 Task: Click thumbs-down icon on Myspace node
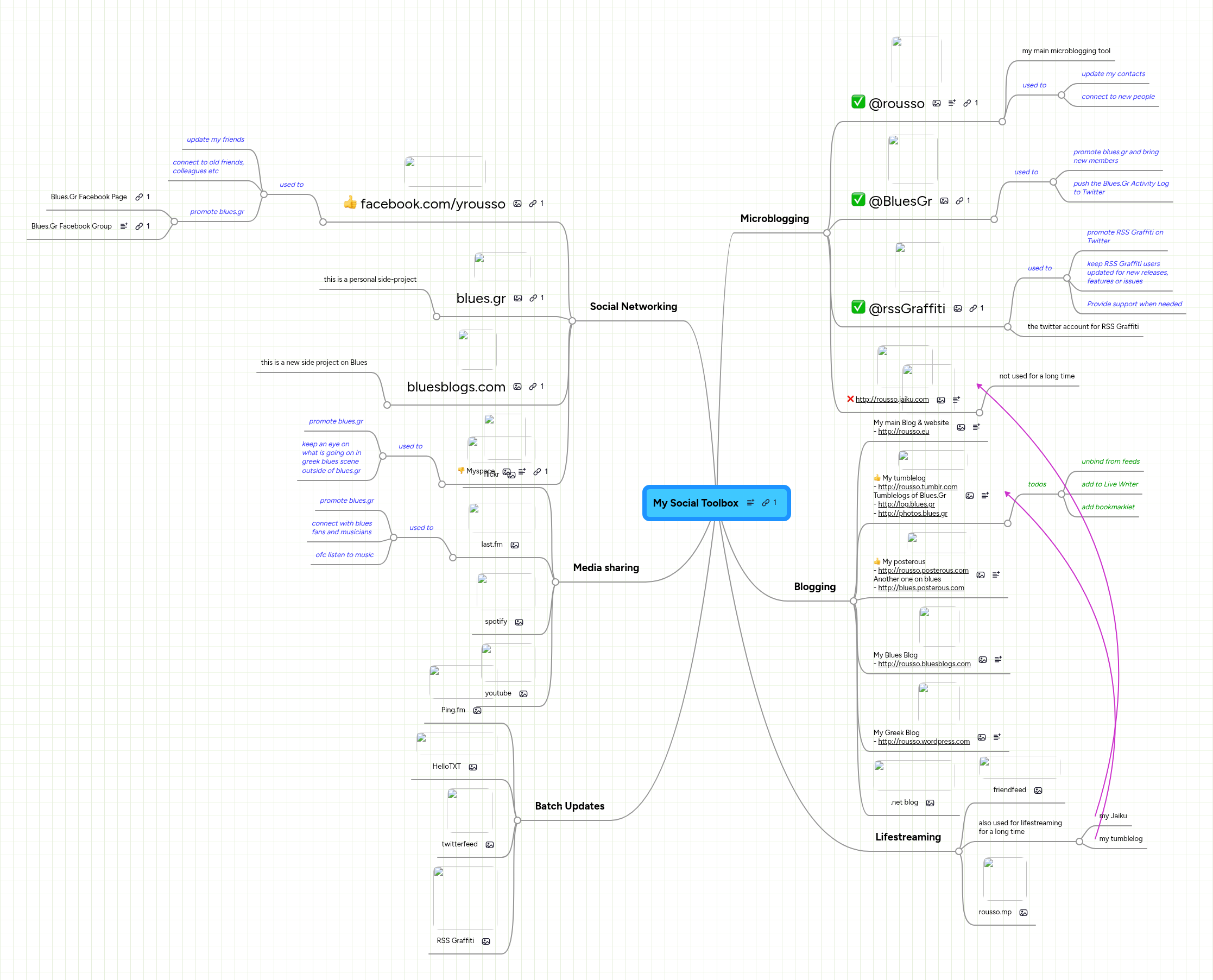point(461,470)
